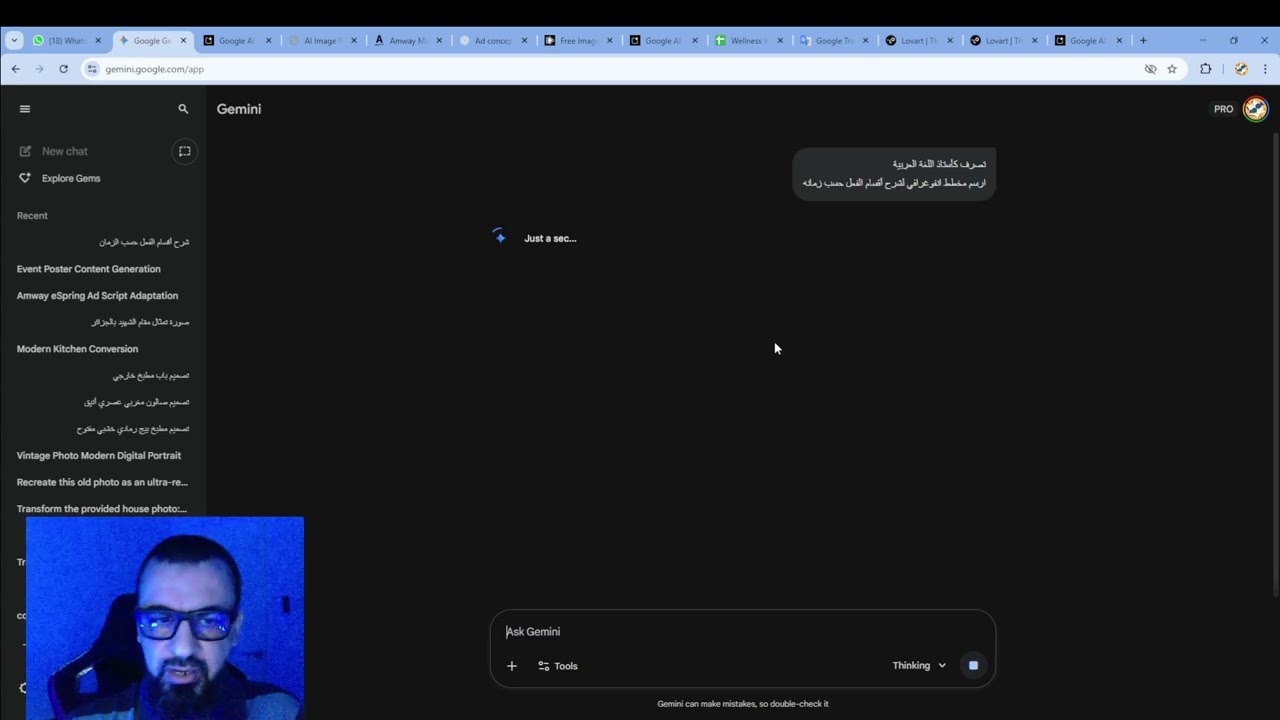Click the 'Just a sec...' status text
This screenshot has height=720, width=1280.
pos(550,239)
